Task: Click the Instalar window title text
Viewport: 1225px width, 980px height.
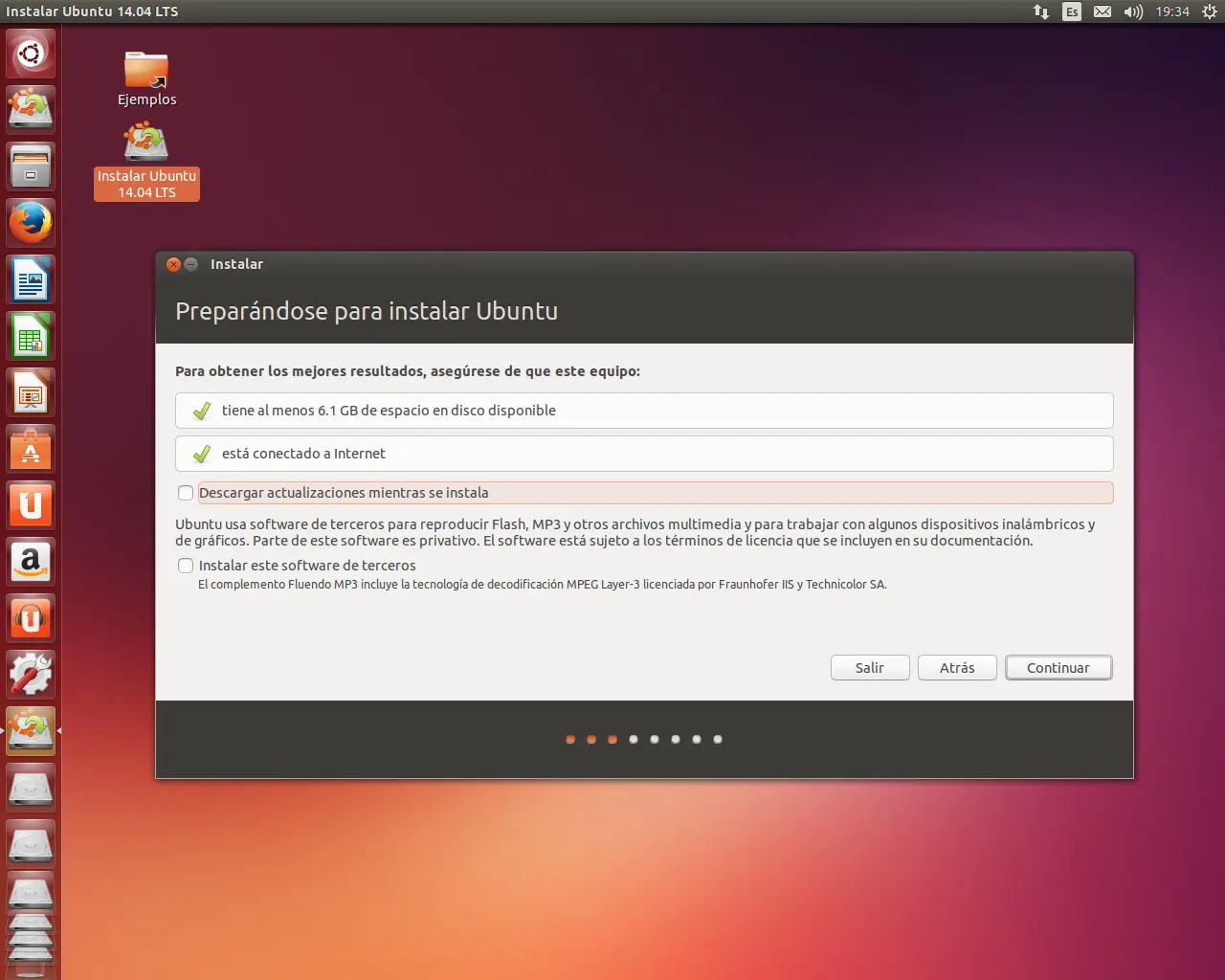Action: pos(236,264)
